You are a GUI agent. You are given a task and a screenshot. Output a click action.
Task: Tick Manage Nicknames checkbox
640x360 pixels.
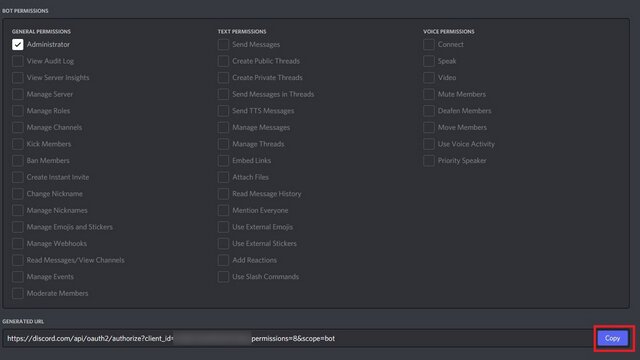tap(18, 211)
